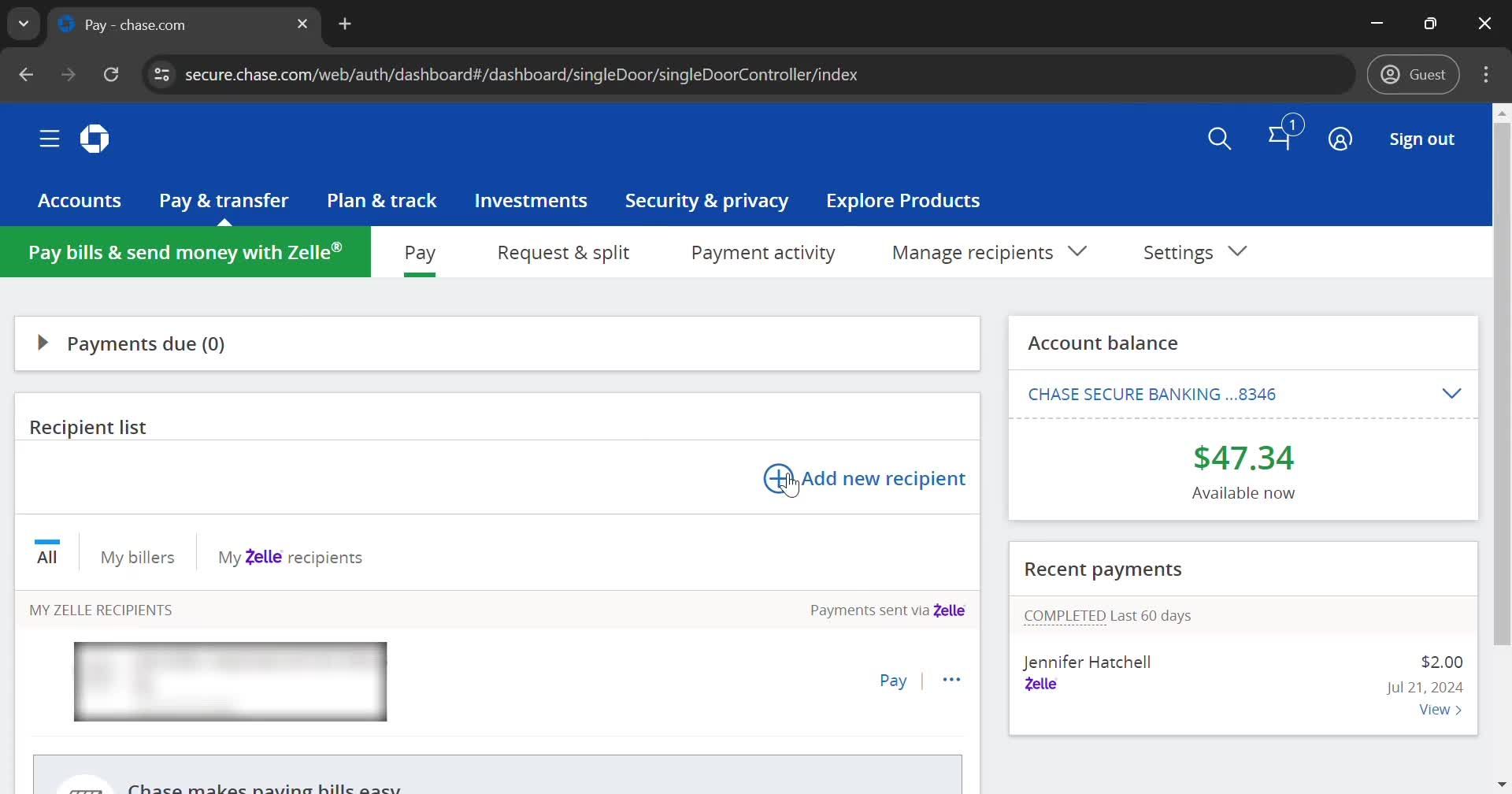Click the Add new recipient plus icon

pos(778,478)
